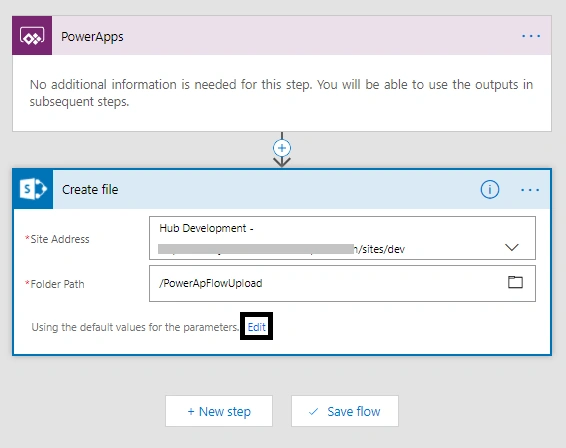Viewport: 566px width, 448px height.
Task: Select the Site Address combo box
Action: click(342, 238)
